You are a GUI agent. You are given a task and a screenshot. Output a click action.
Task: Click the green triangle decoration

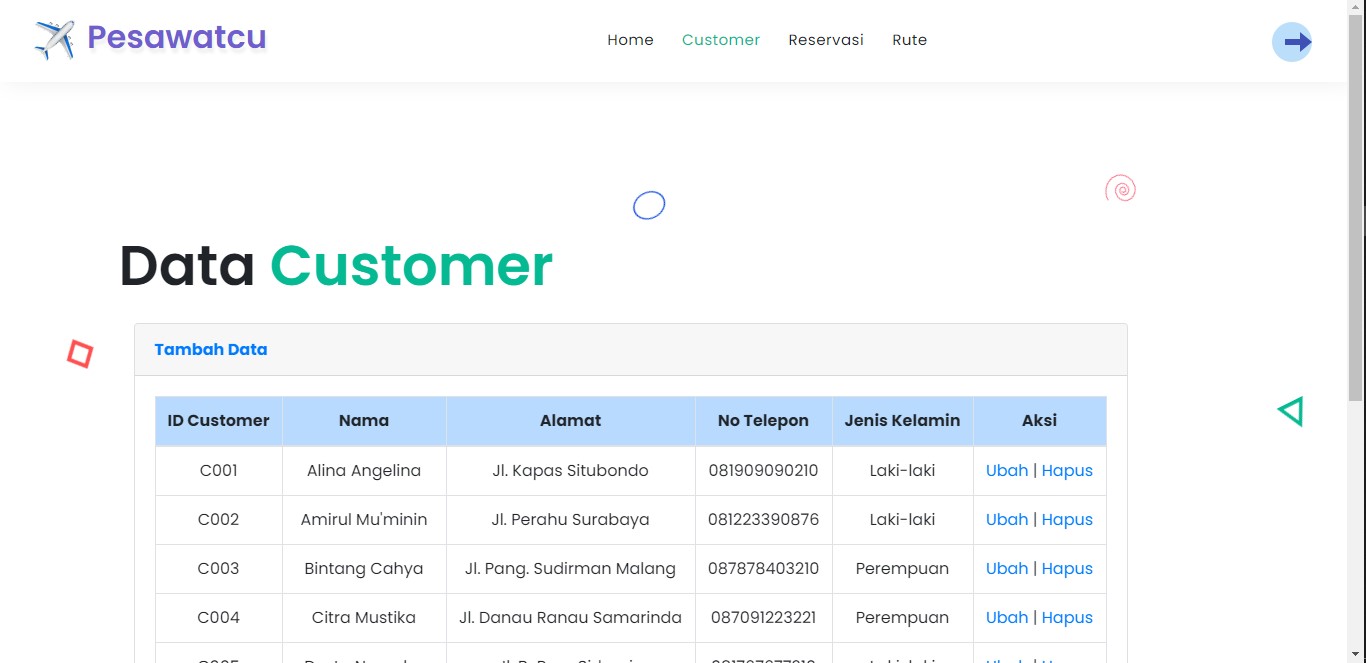pyautogui.click(x=1291, y=411)
